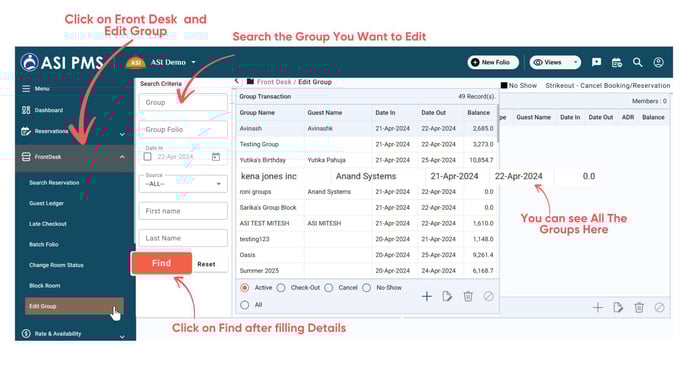
Task: Click the edit document icon in Group Transaction
Action: pos(447,296)
